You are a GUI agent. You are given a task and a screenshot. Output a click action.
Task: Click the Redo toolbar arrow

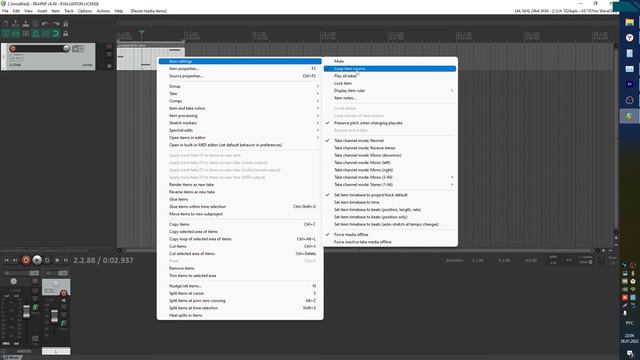[x=56, y=24]
